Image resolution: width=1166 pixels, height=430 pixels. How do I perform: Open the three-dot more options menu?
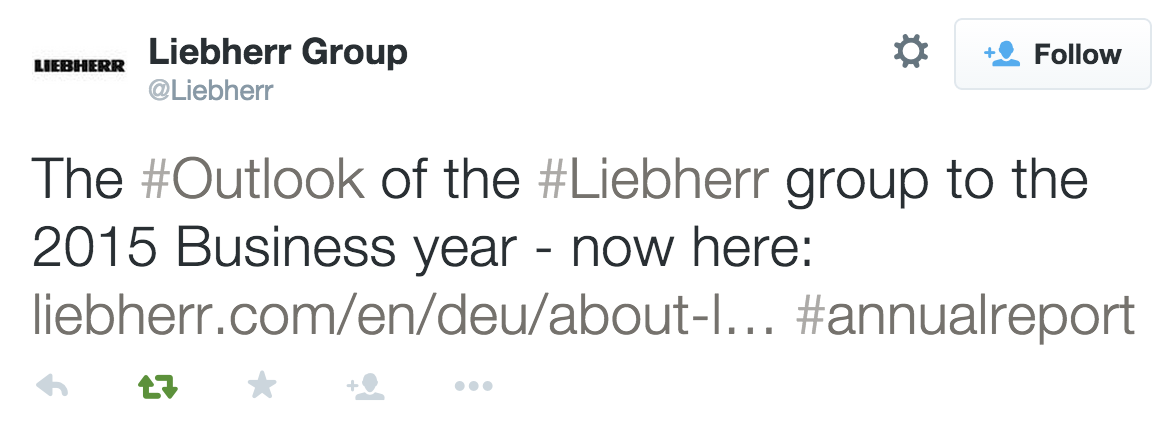click(473, 387)
